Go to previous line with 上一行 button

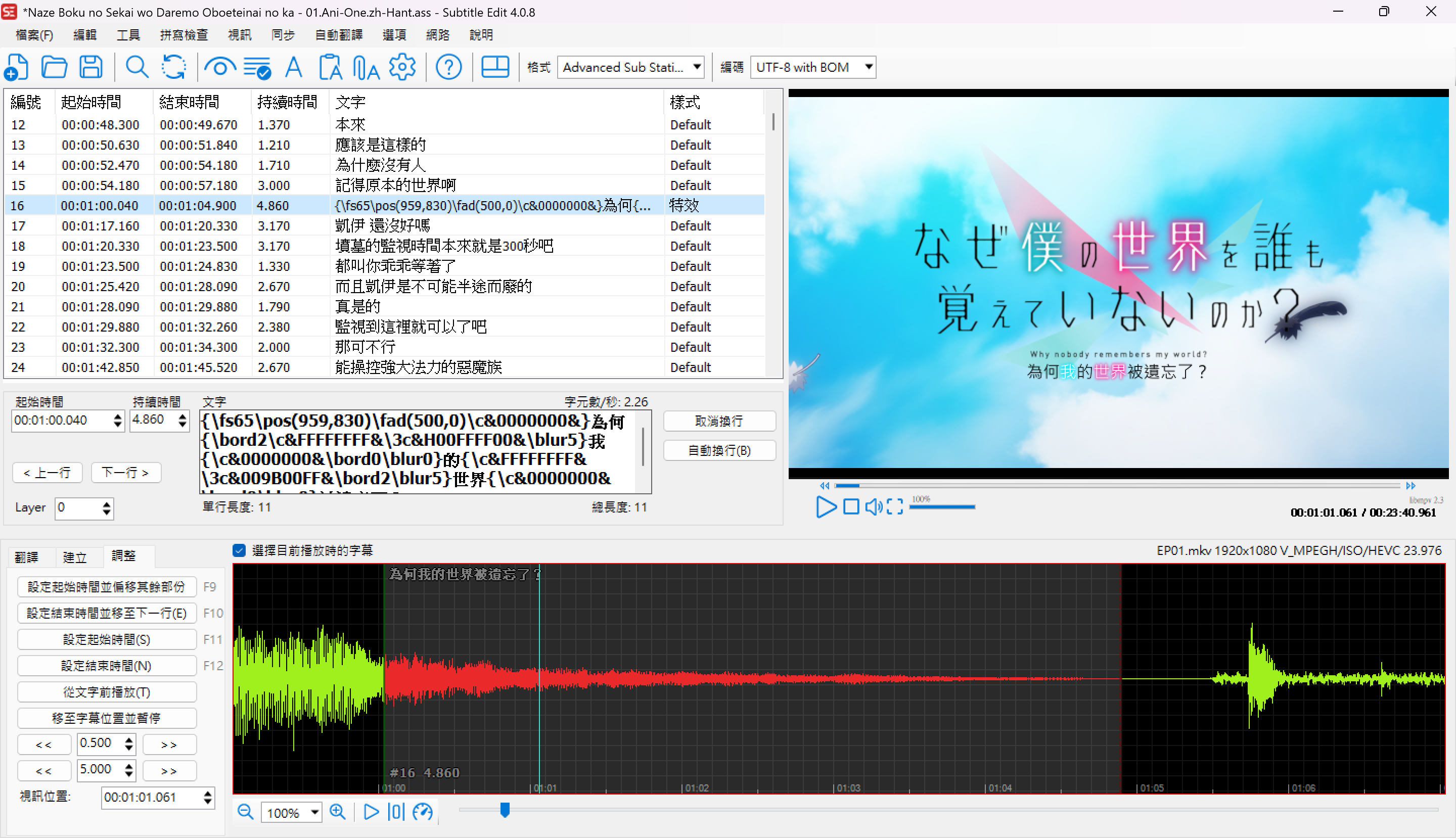pos(47,473)
